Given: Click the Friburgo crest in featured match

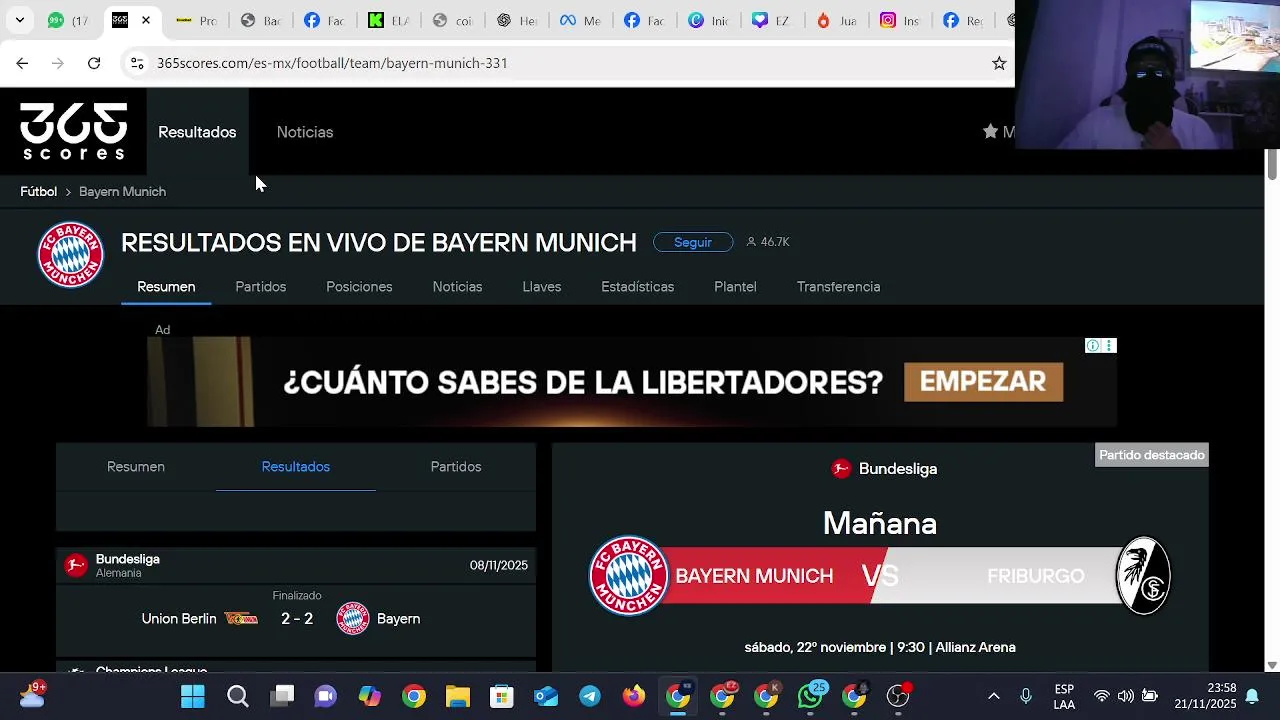Looking at the screenshot, I should click(x=1143, y=576).
